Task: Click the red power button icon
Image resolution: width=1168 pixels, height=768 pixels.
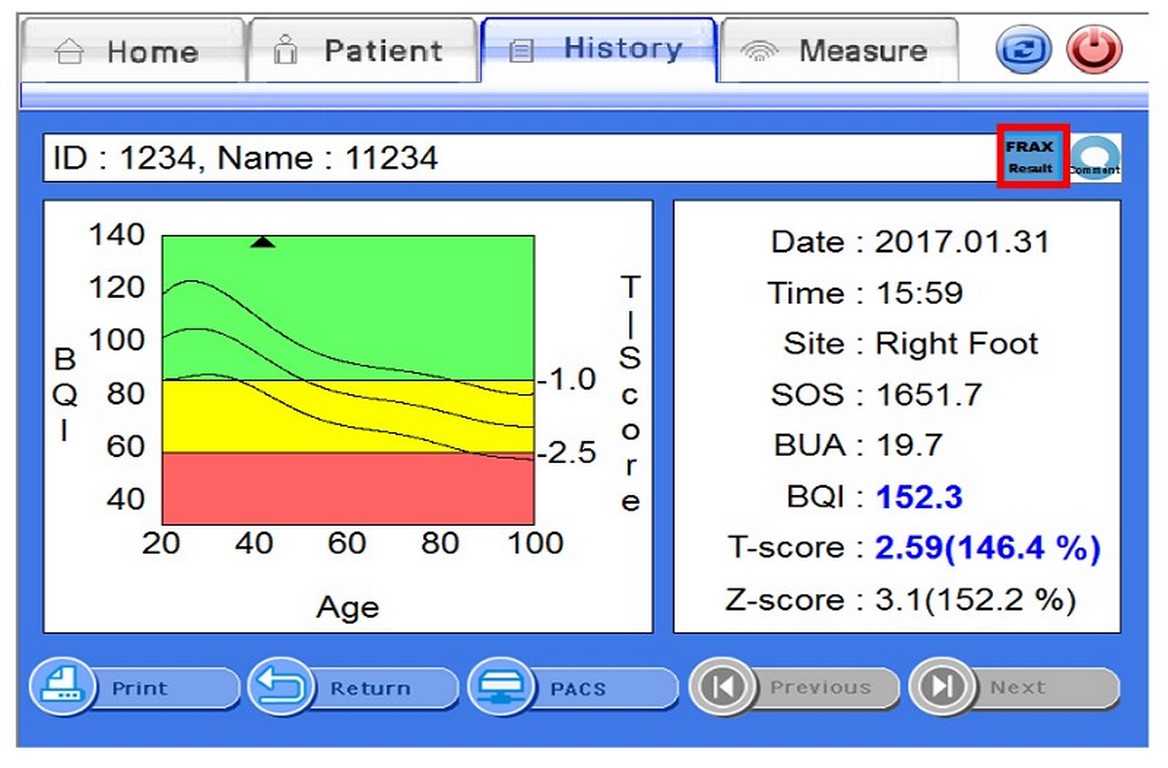Action: pos(1094,50)
